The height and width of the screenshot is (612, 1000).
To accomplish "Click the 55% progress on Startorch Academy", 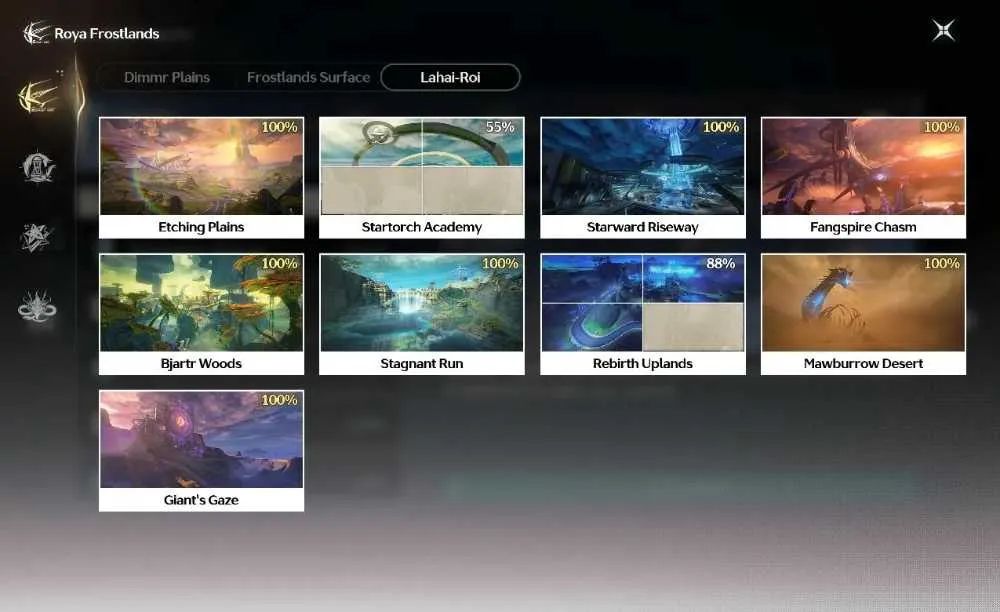I will 500,127.
